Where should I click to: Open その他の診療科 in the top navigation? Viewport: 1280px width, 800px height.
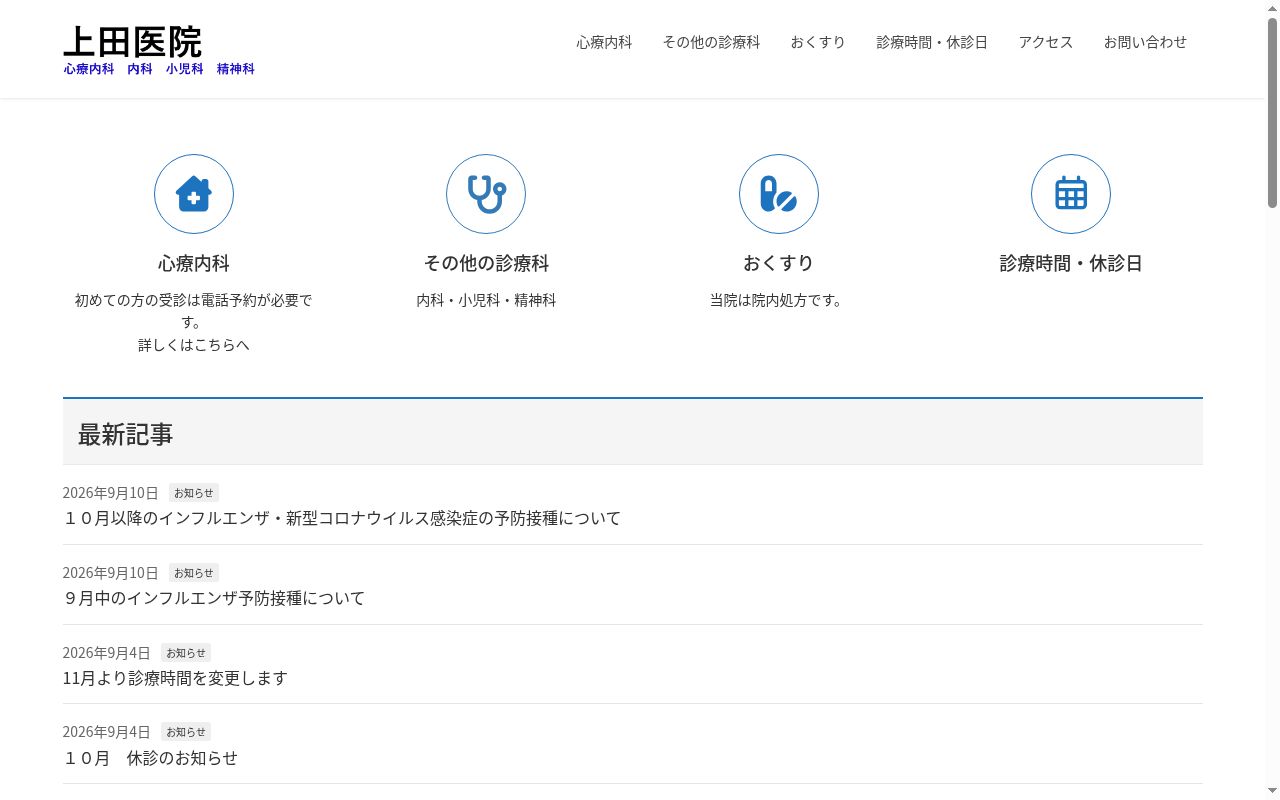[x=711, y=42]
